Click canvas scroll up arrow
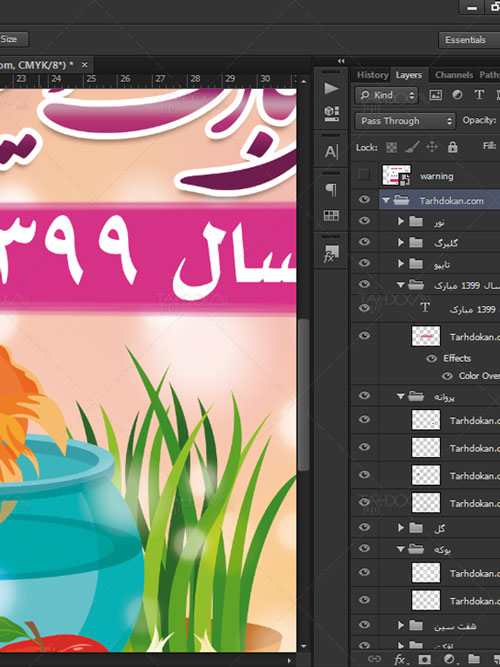 click(x=303, y=81)
